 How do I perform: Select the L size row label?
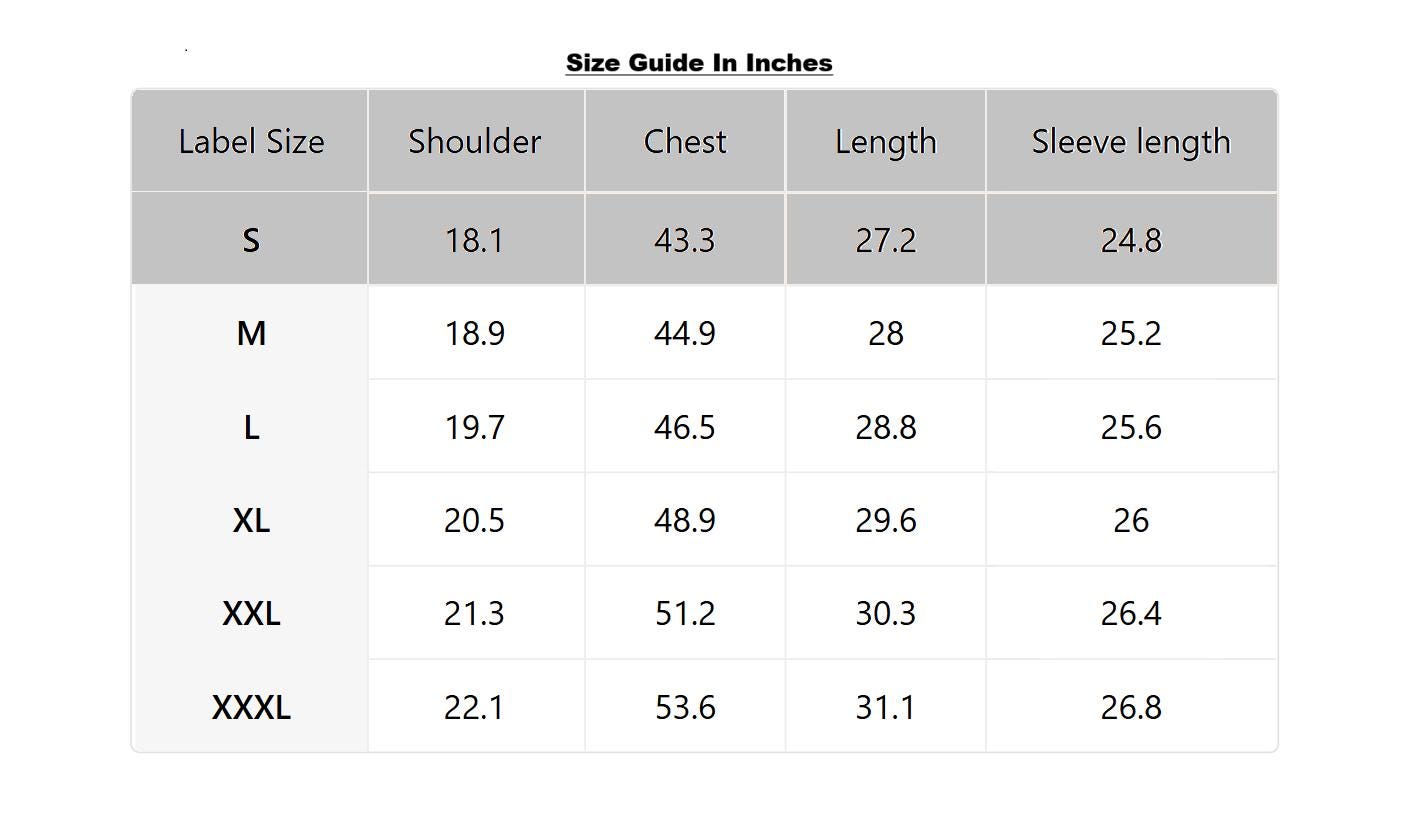coord(251,427)
